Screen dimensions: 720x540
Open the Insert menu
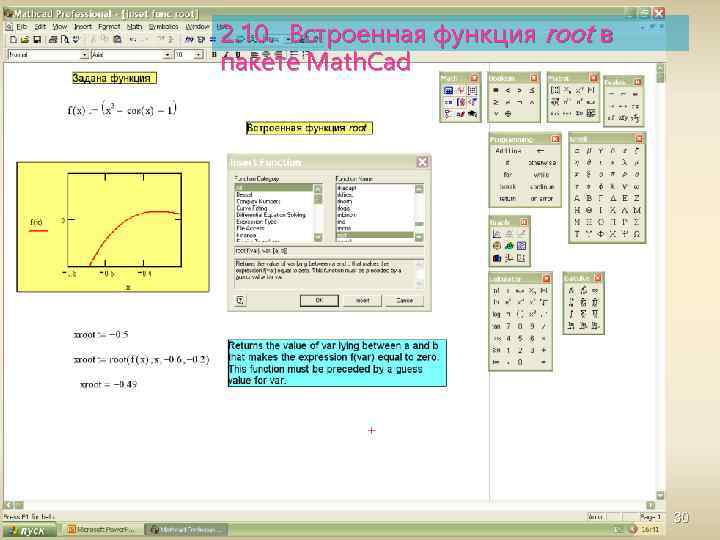[83, 27]
